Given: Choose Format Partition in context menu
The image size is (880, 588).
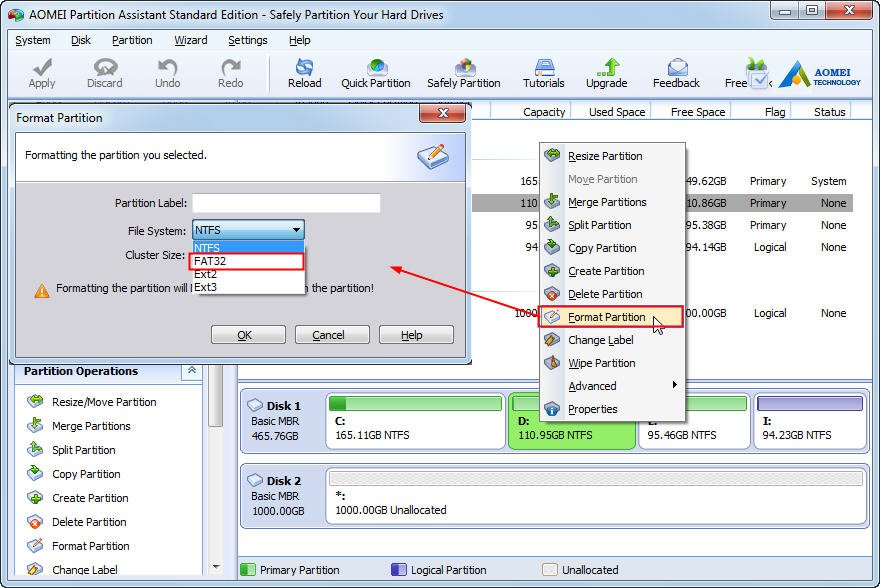Looking at the screenshot, I should click(611, 317).
